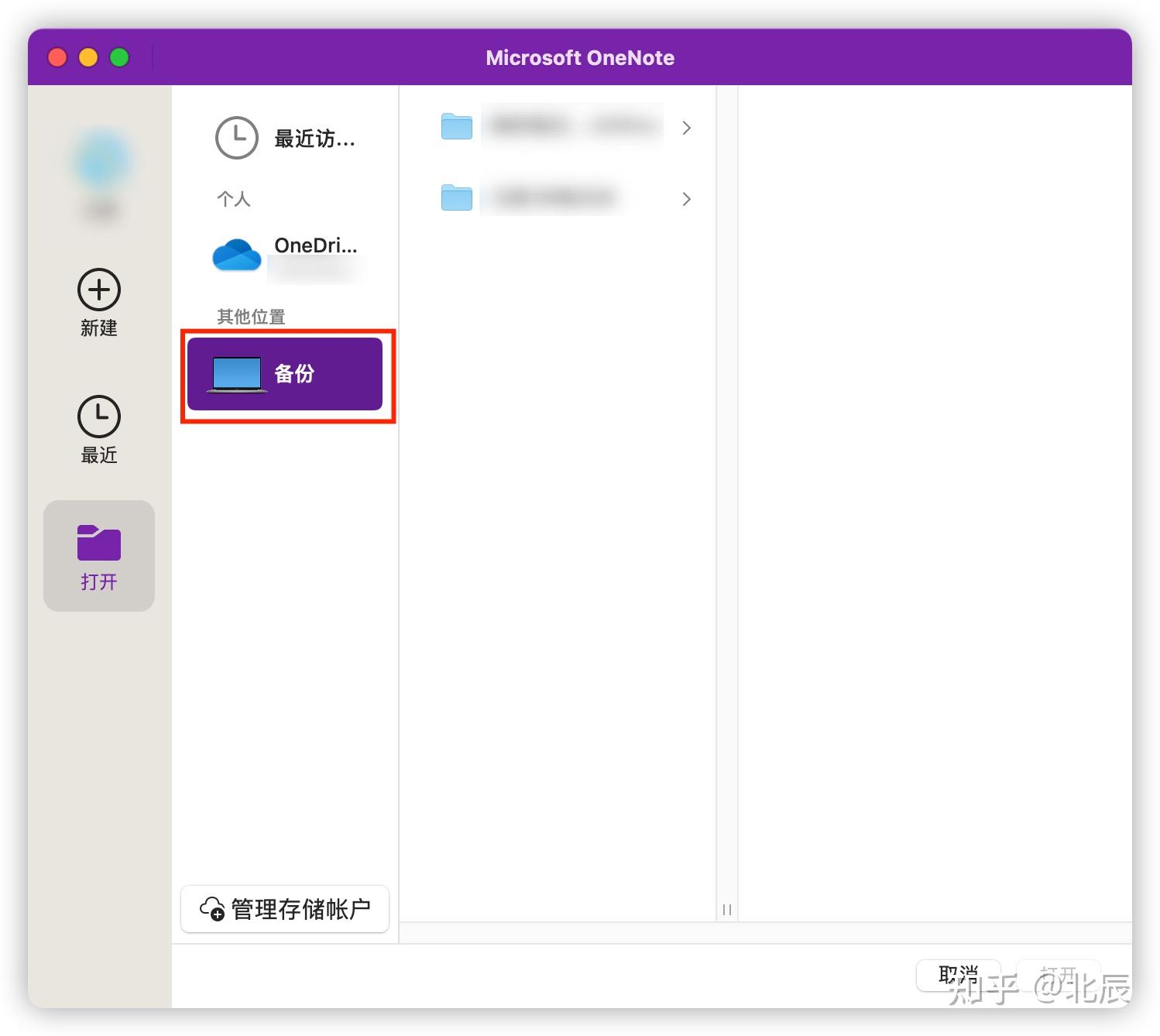Click the New notebook plus icon
Image resolution: width=1160 pixels, height=1036 pixels.
pos(99,290)
